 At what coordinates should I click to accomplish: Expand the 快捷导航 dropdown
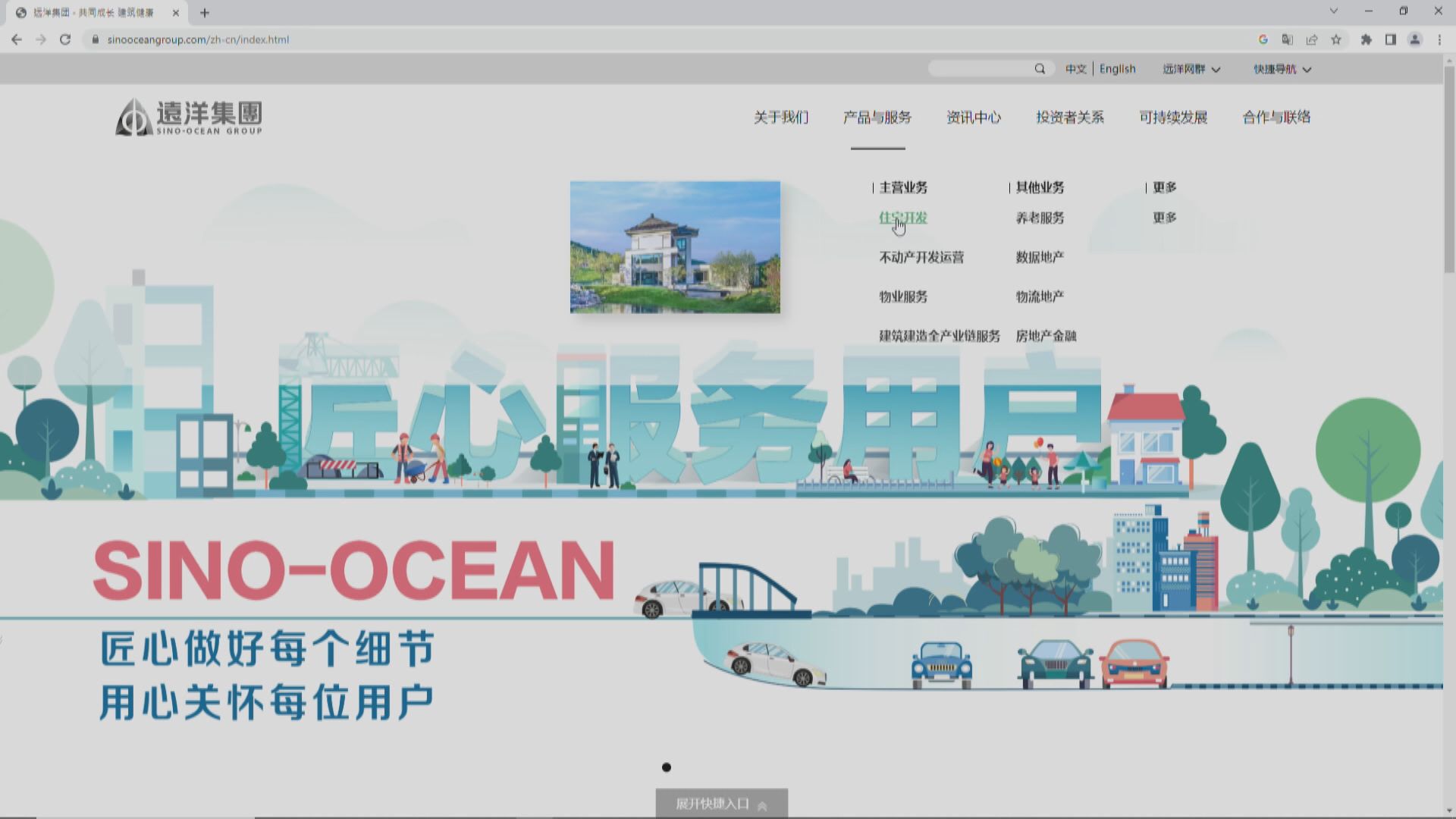[1282, 69]
